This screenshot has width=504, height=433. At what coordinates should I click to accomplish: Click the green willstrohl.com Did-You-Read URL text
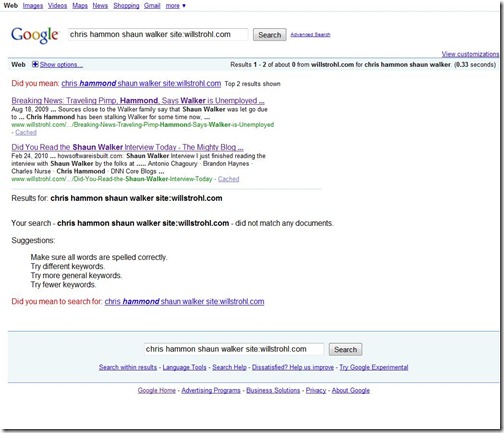tap(112, 179)
